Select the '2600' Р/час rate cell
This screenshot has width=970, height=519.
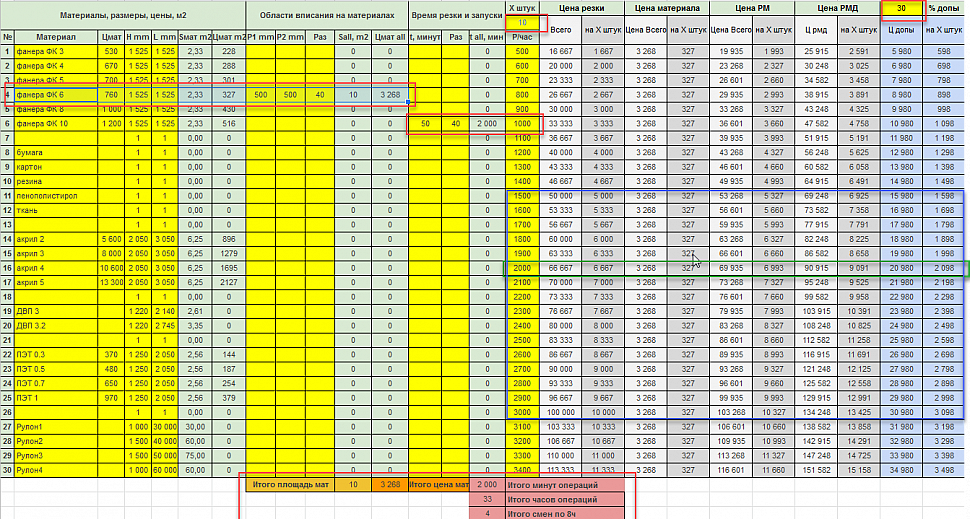(x=522, y=354)
